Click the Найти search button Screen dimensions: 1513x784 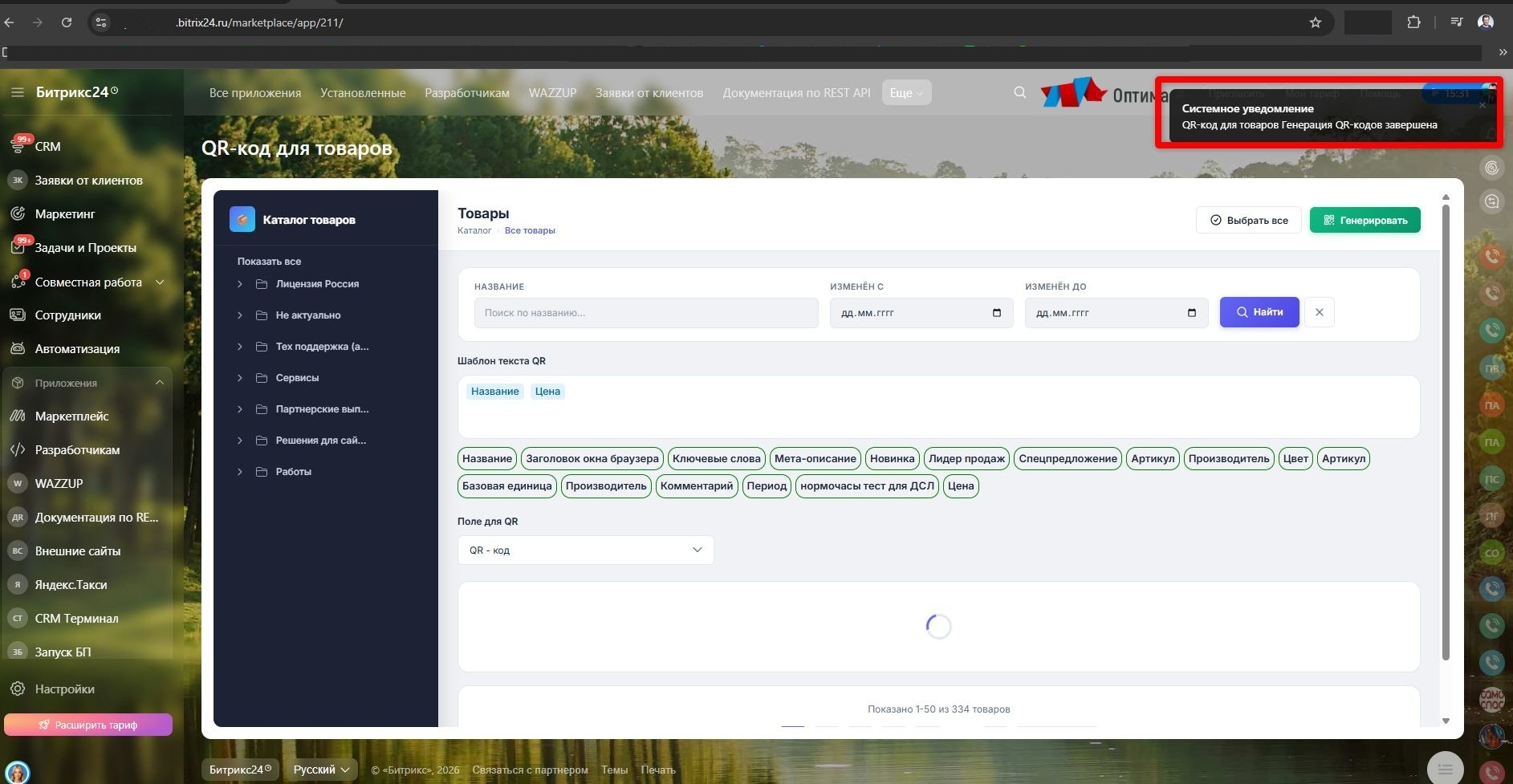[1259, 312]
